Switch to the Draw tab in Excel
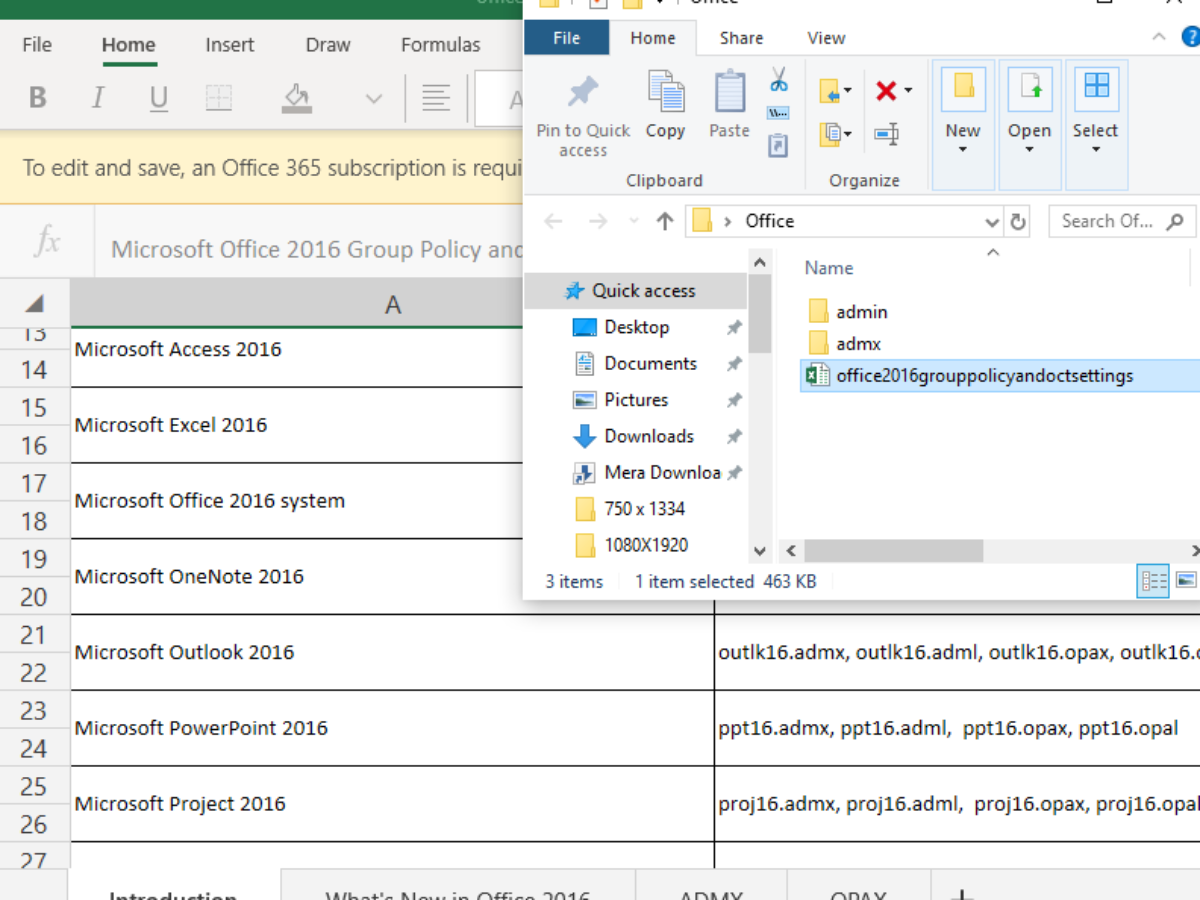Image resolution: width=1200 pixels, height=900 pixels. point(328,45)
